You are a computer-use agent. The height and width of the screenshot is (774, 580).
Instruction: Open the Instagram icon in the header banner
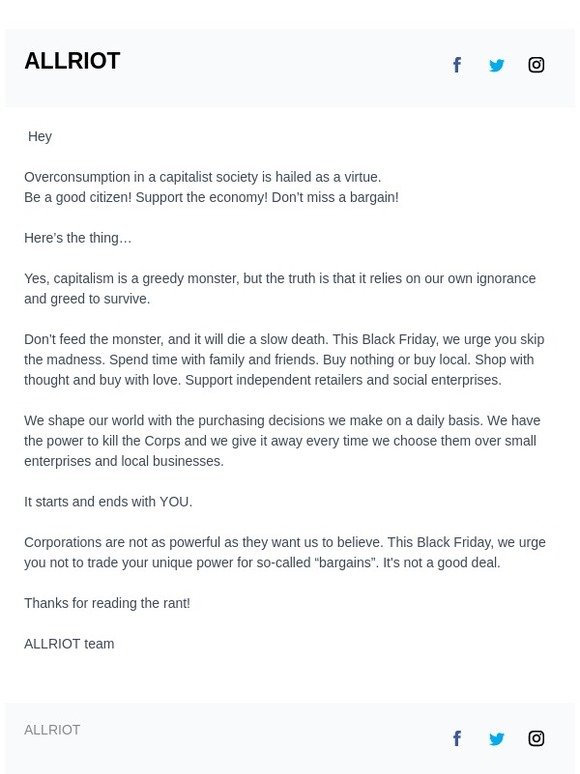coord(536,65)
